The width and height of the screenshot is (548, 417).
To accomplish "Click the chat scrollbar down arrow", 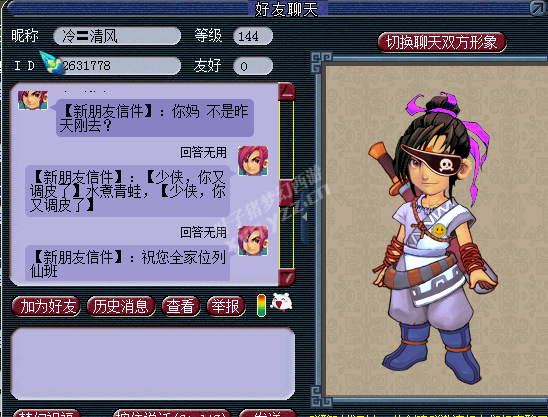I will coord(287,277).
